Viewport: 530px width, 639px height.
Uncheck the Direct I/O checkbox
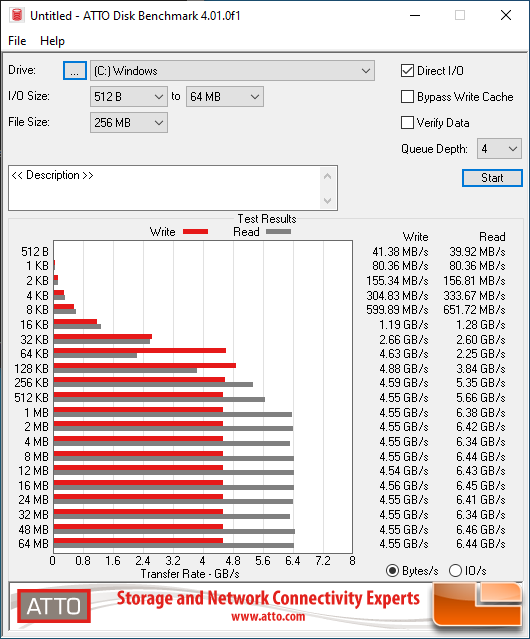click(407, 71)
